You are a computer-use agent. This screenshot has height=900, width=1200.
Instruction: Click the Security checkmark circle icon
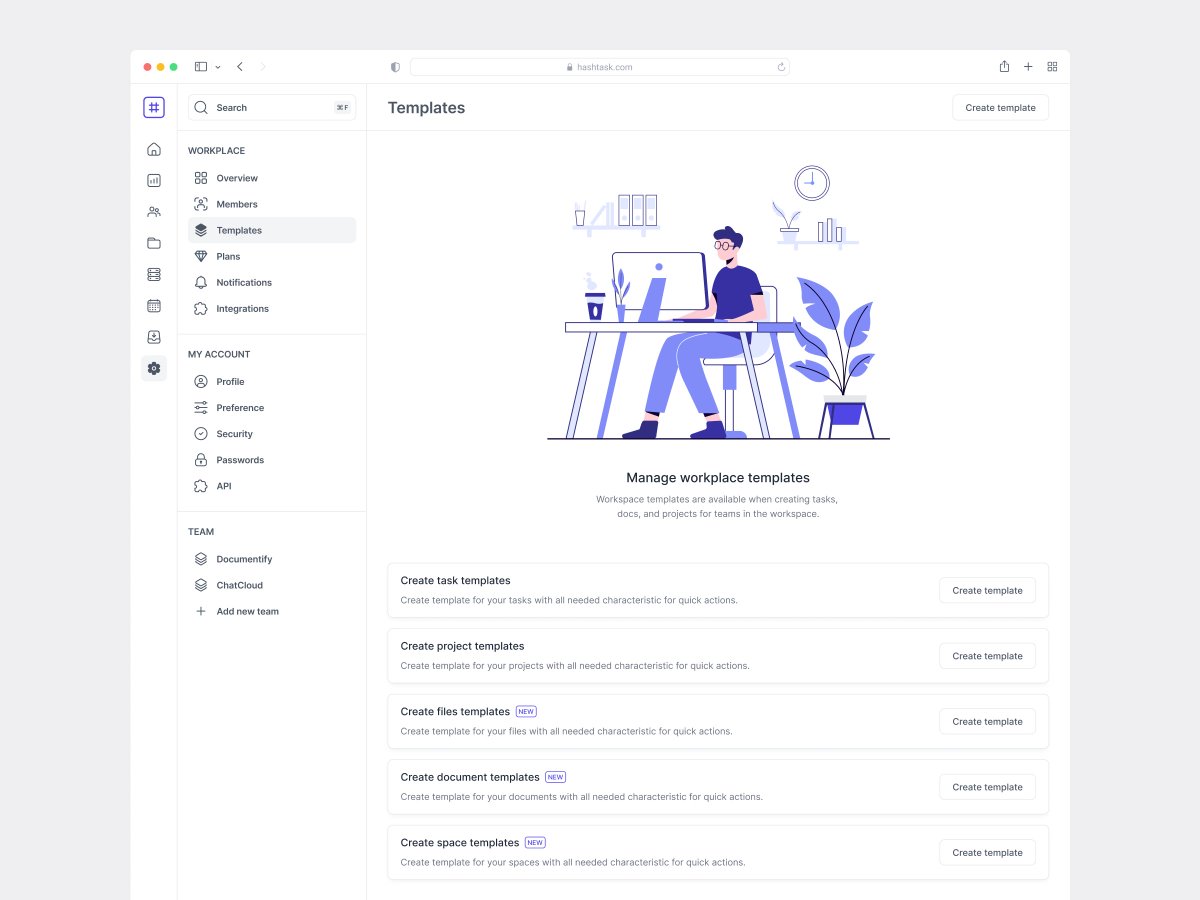pyautogui.click(x=201, y=434)
